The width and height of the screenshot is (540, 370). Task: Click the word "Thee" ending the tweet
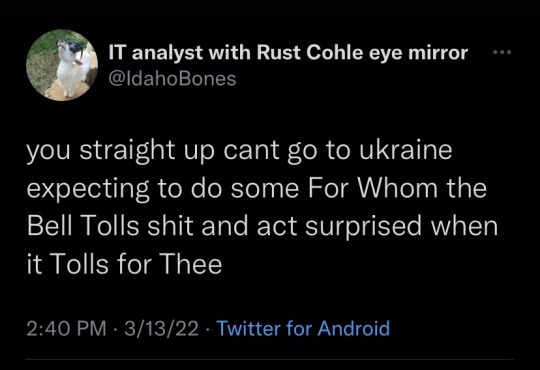tap(191, 263)
